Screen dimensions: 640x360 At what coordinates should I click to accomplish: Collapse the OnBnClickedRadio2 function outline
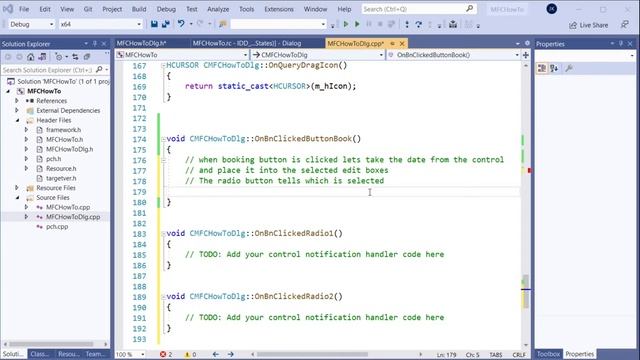(x=163, y=297)
